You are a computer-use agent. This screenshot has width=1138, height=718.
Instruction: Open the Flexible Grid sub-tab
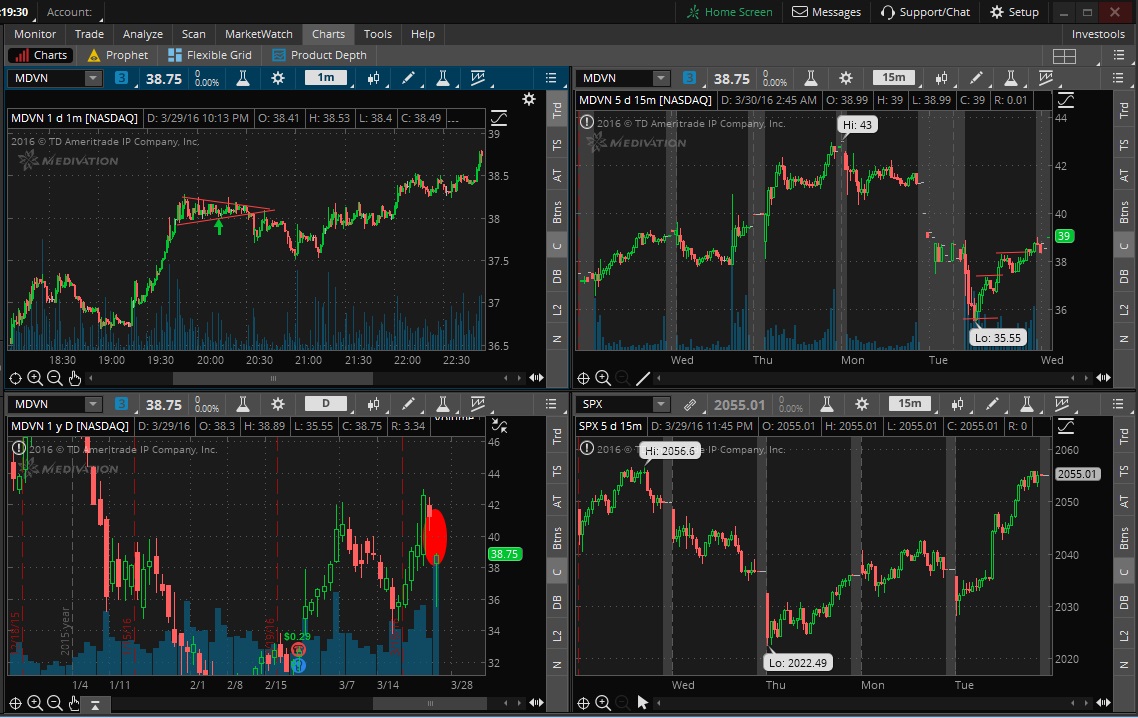pyautogui.click(x=210, y=55)
